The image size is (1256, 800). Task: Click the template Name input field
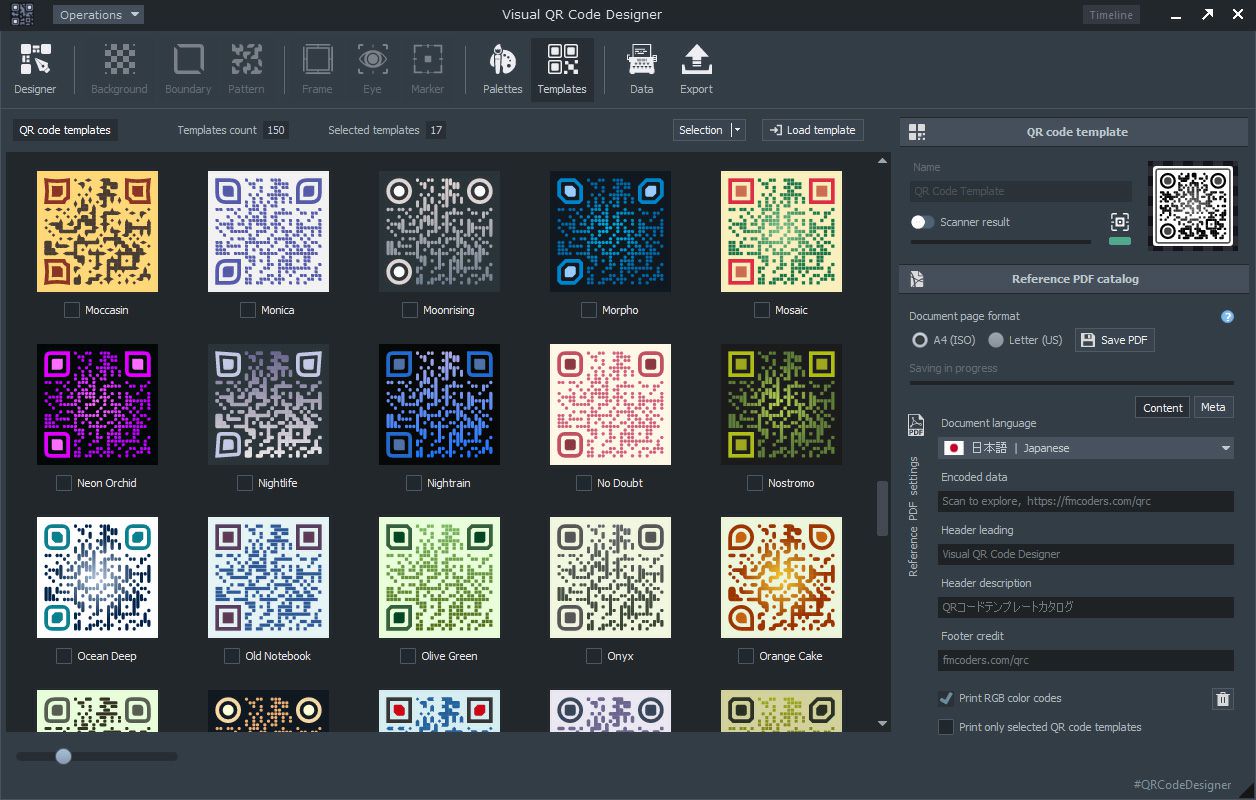tap(1021, 191)
